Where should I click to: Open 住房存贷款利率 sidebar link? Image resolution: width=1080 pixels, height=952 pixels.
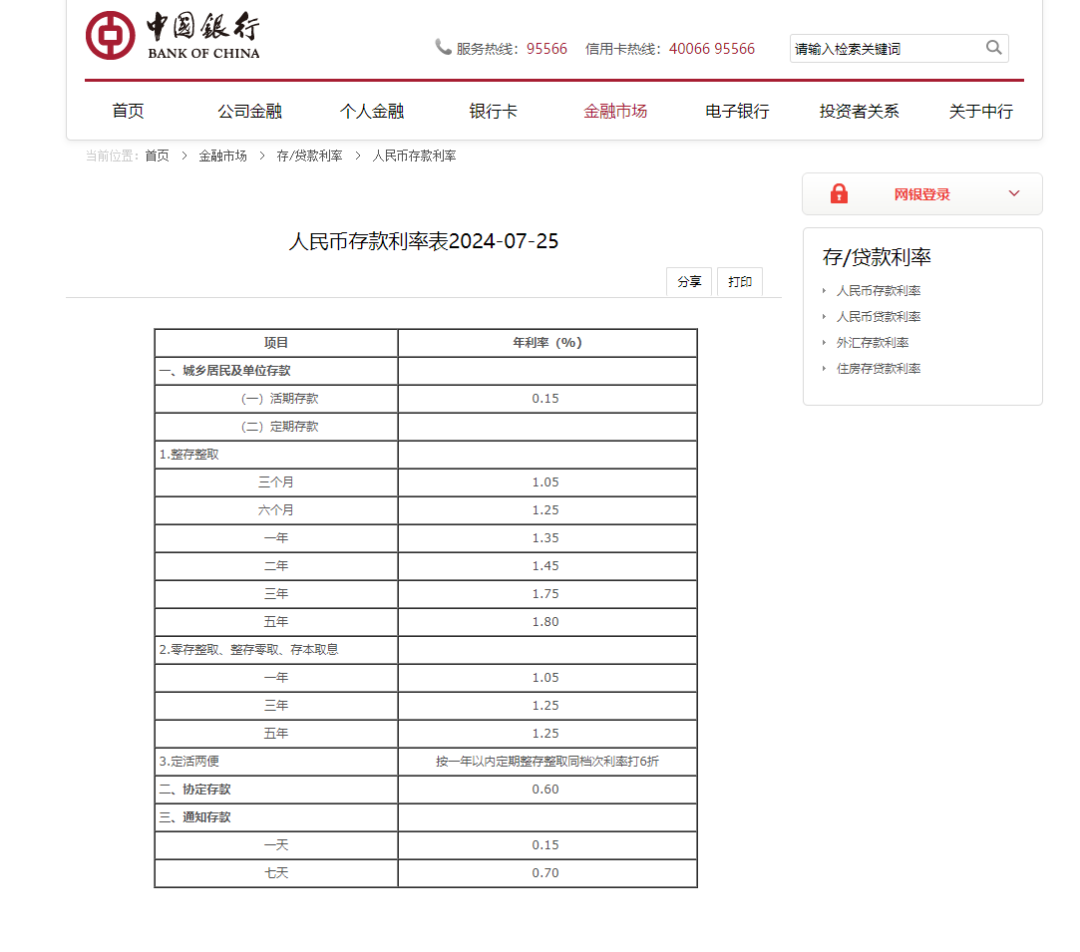pos(878,369)
